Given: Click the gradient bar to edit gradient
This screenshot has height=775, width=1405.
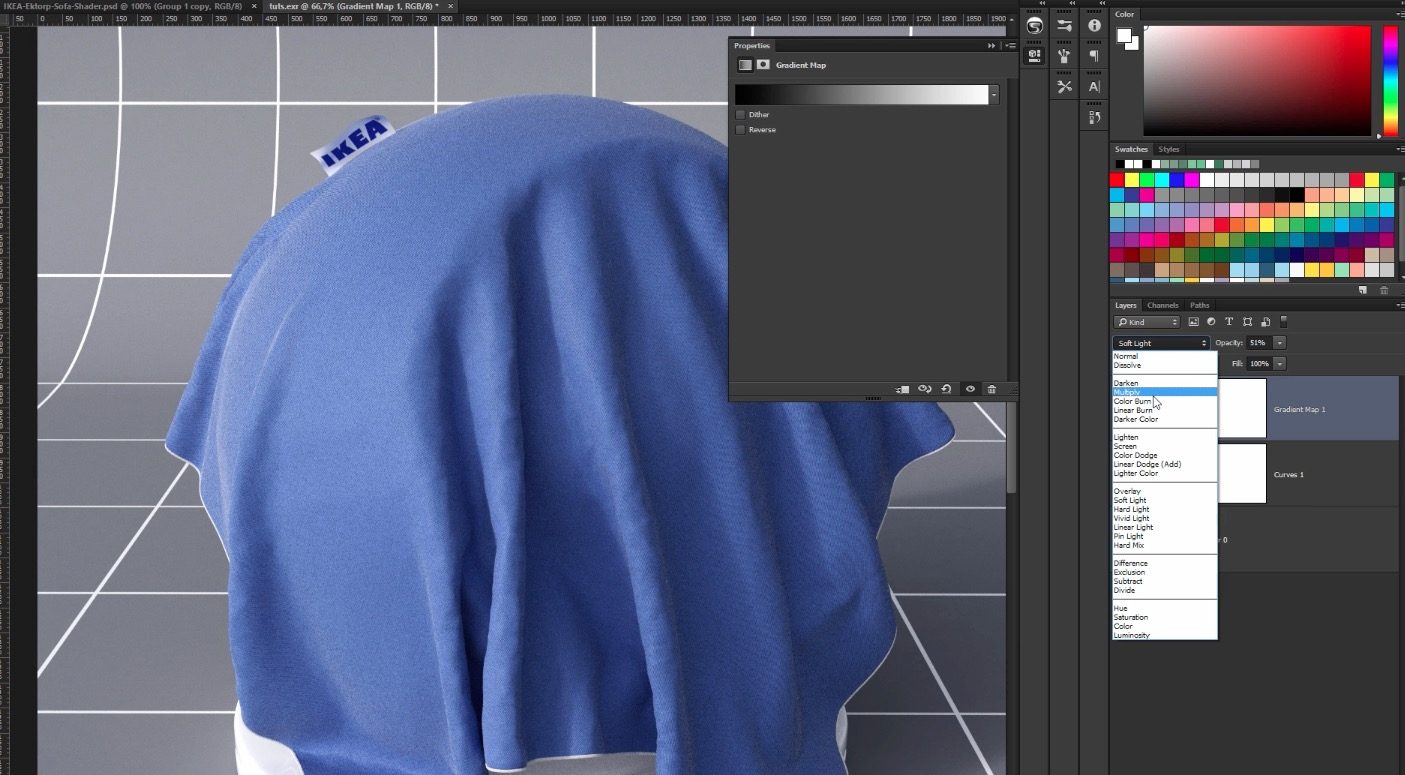Looking at the screenshot, I should (x=861, y=95).
